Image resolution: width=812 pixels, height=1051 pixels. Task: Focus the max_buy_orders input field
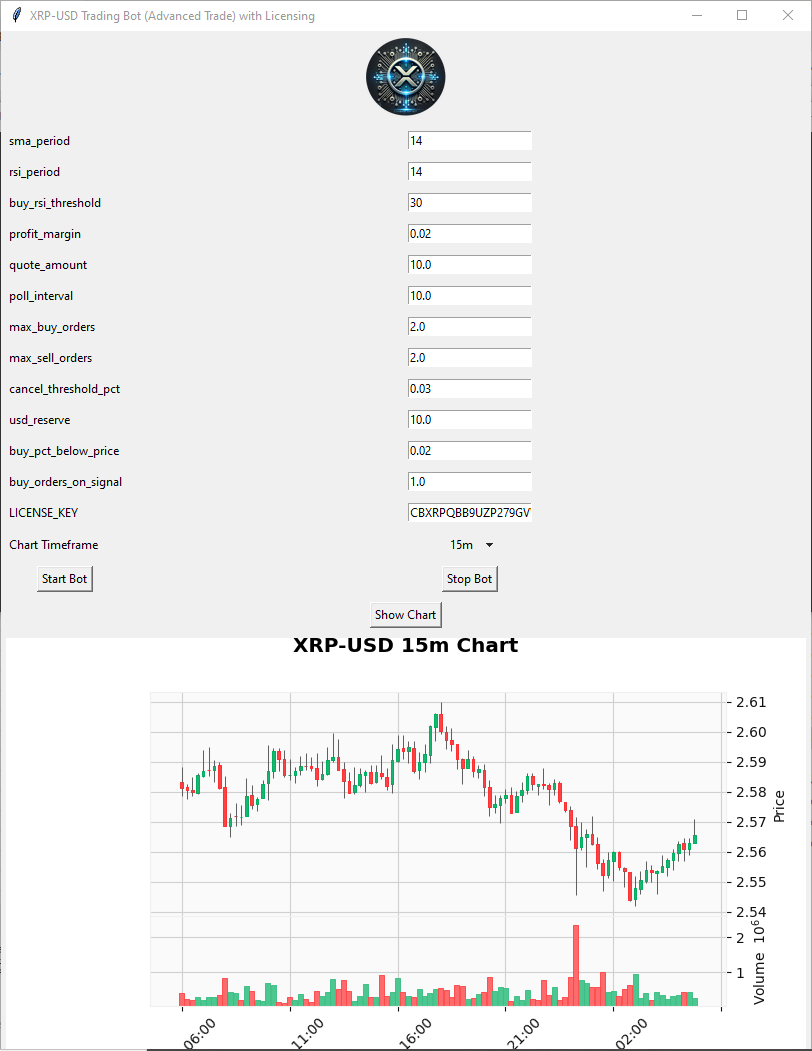pyautogui.click(x=469, y=326)
